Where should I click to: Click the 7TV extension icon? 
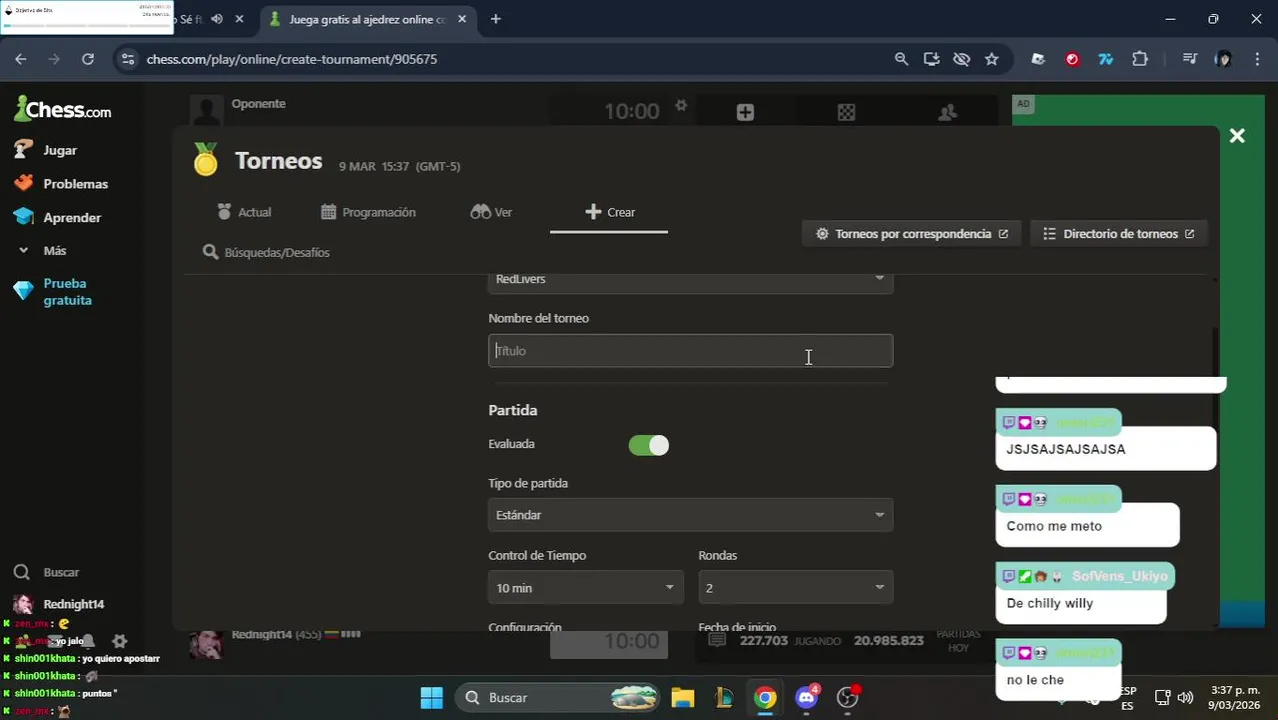1105,59
